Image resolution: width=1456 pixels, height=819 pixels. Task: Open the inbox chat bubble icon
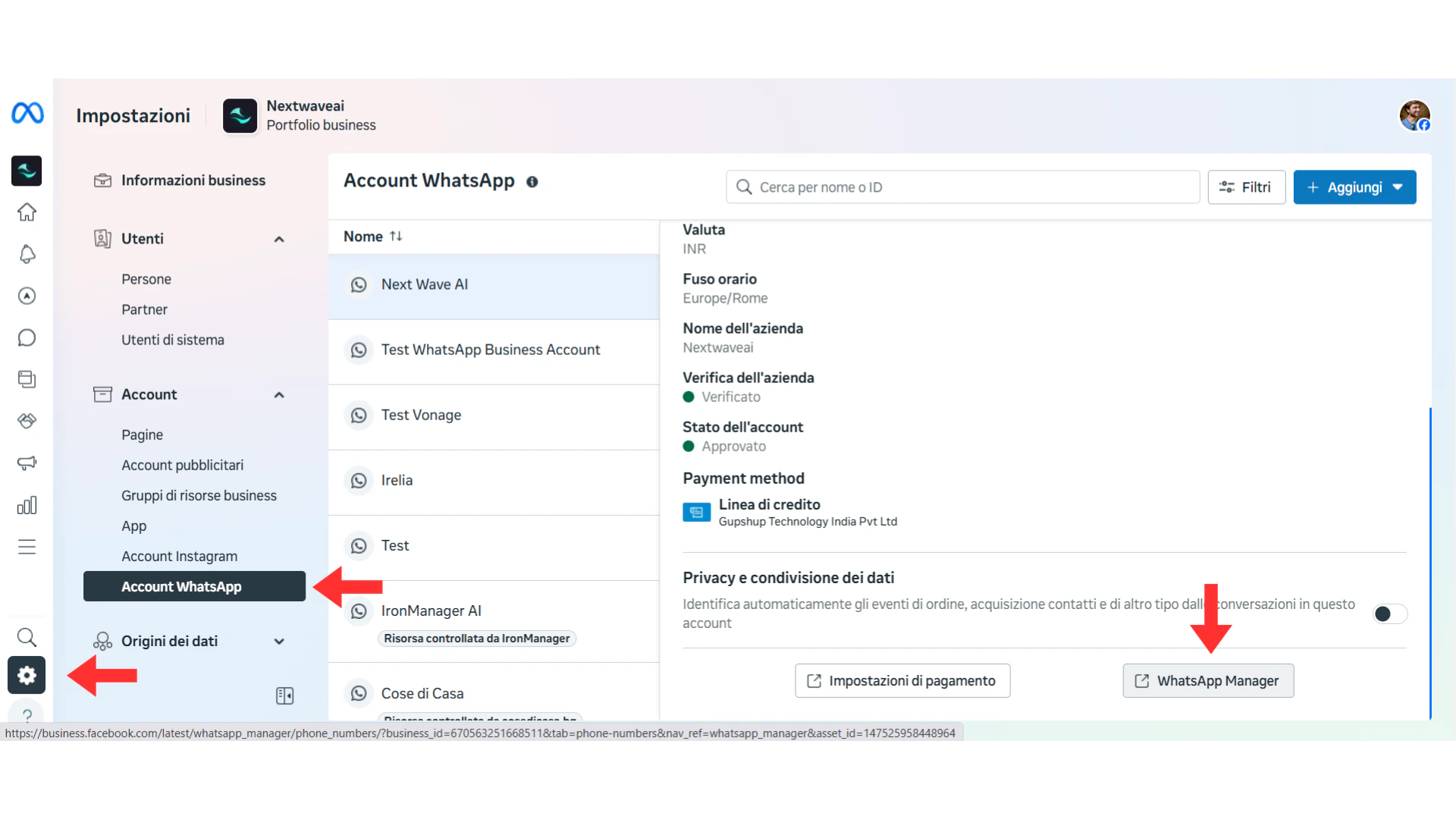tap(27, 337)
